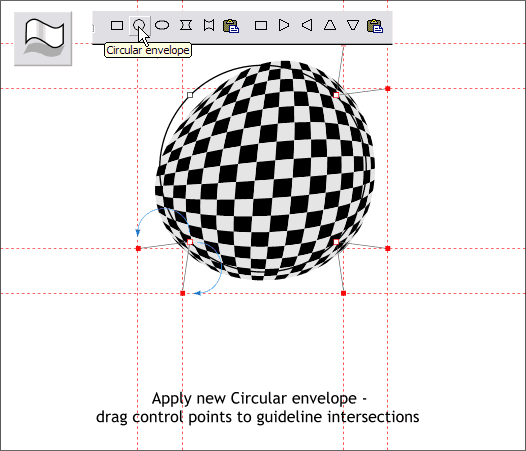Click red handle left of lower-left control point
526x451 pixels.
tap(138, 248)
